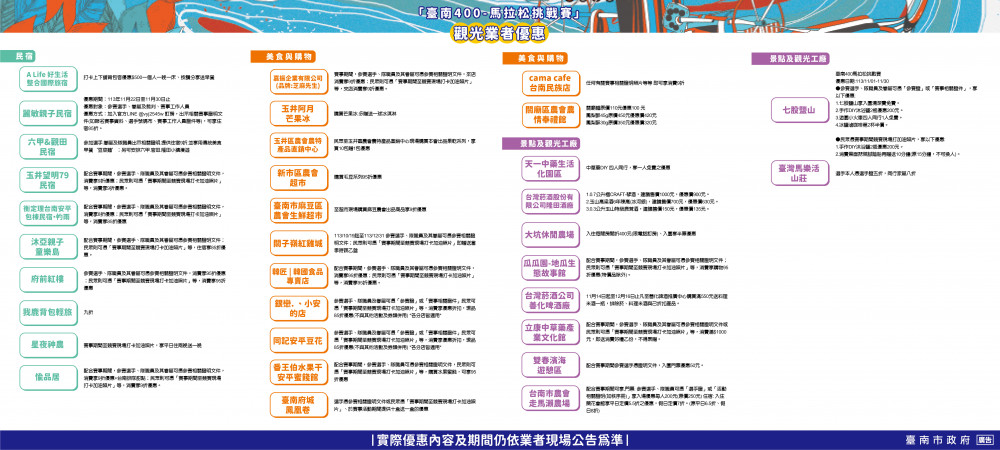Select the 韓匠|韓國食品專賣店 box
This screenshot has height=450, width=1000.
click(x=298, y=276)
